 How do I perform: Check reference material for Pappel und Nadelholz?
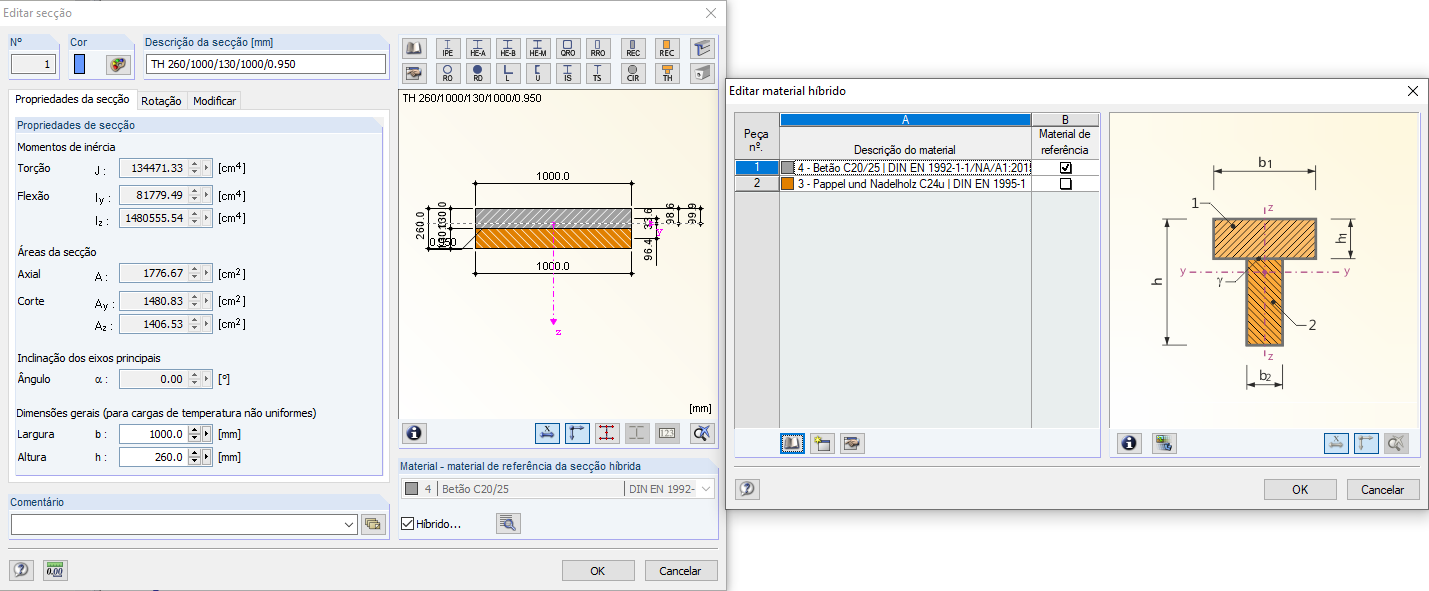1065,184
